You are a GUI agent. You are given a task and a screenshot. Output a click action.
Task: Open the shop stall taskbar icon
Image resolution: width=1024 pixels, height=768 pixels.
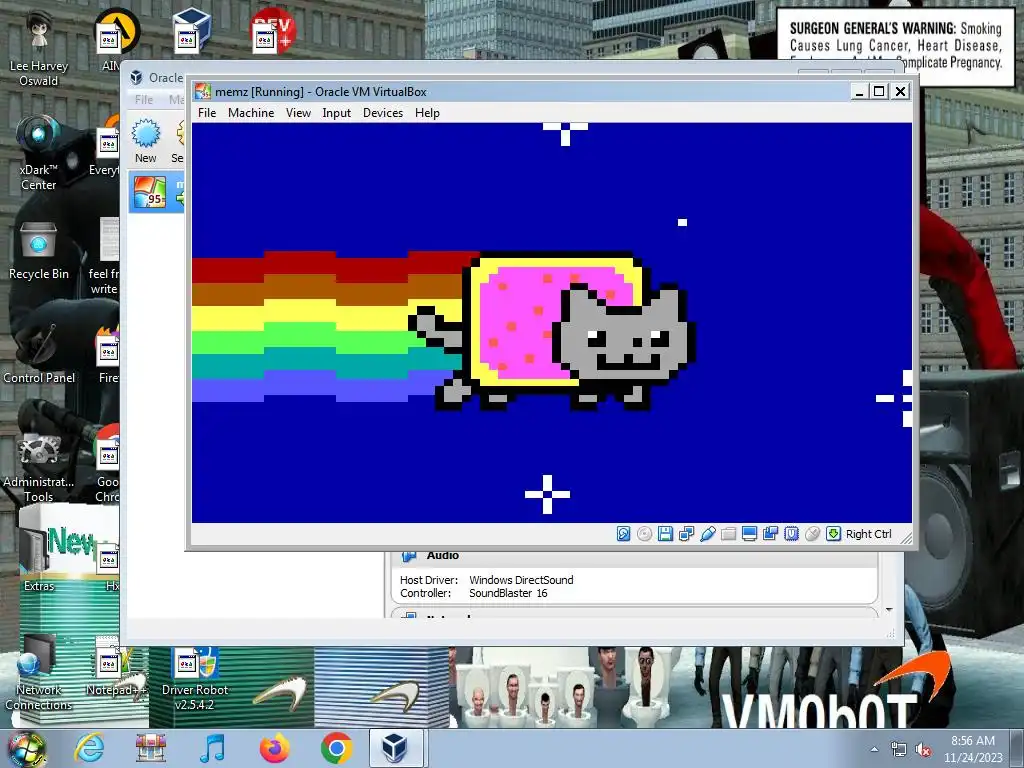(151, 748)
